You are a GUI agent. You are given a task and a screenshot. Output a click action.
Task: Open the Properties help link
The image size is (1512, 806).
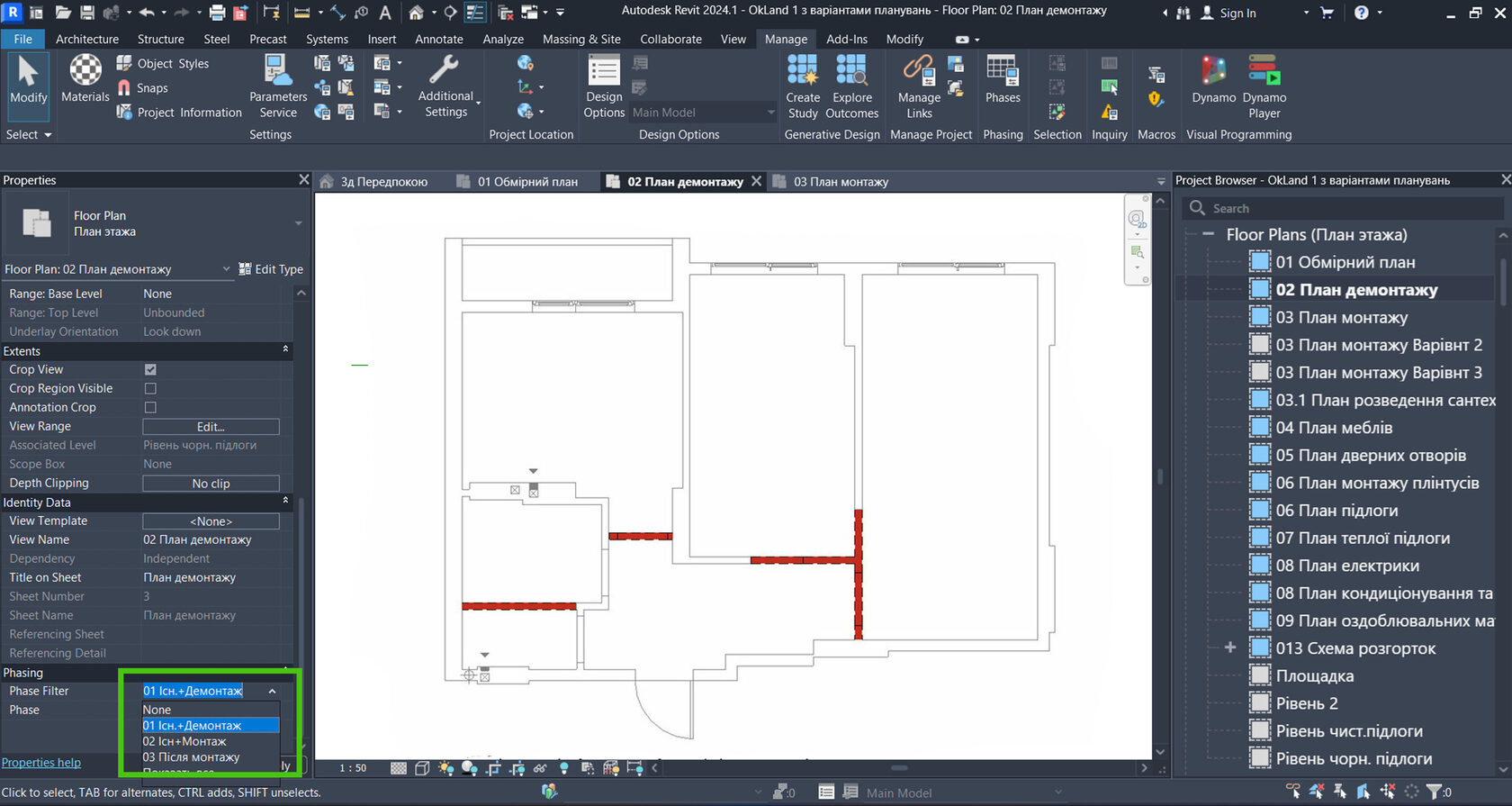coord(41,763)
